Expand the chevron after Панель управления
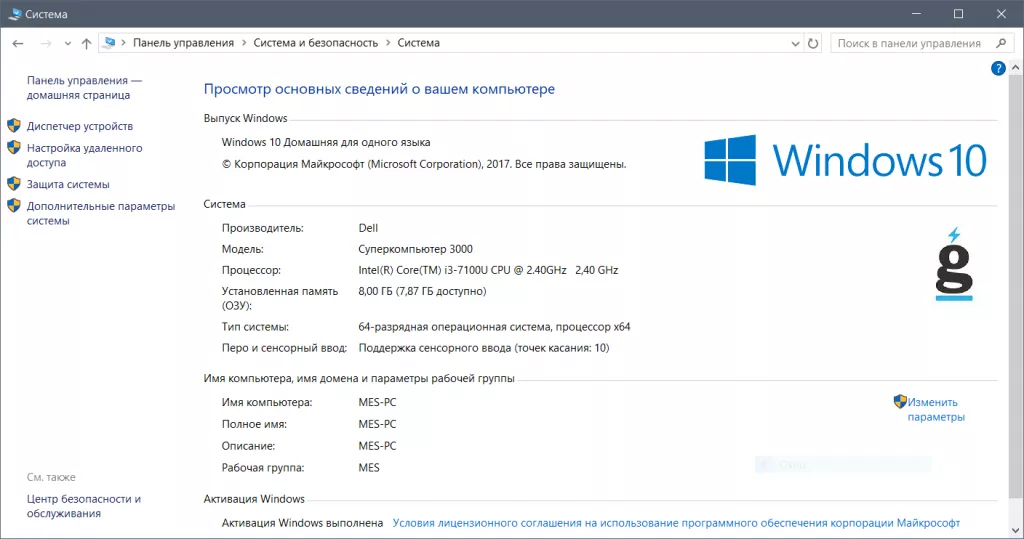This screenshot has width=1024, height=539. [244, 42]
